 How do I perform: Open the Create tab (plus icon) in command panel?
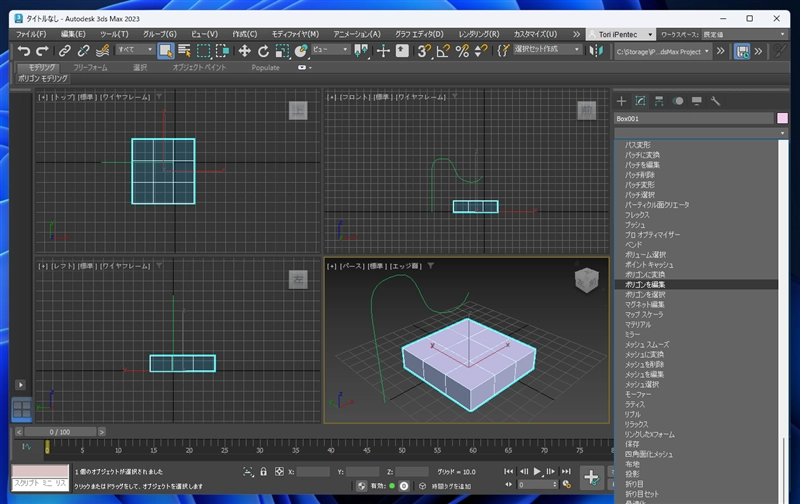621,101
